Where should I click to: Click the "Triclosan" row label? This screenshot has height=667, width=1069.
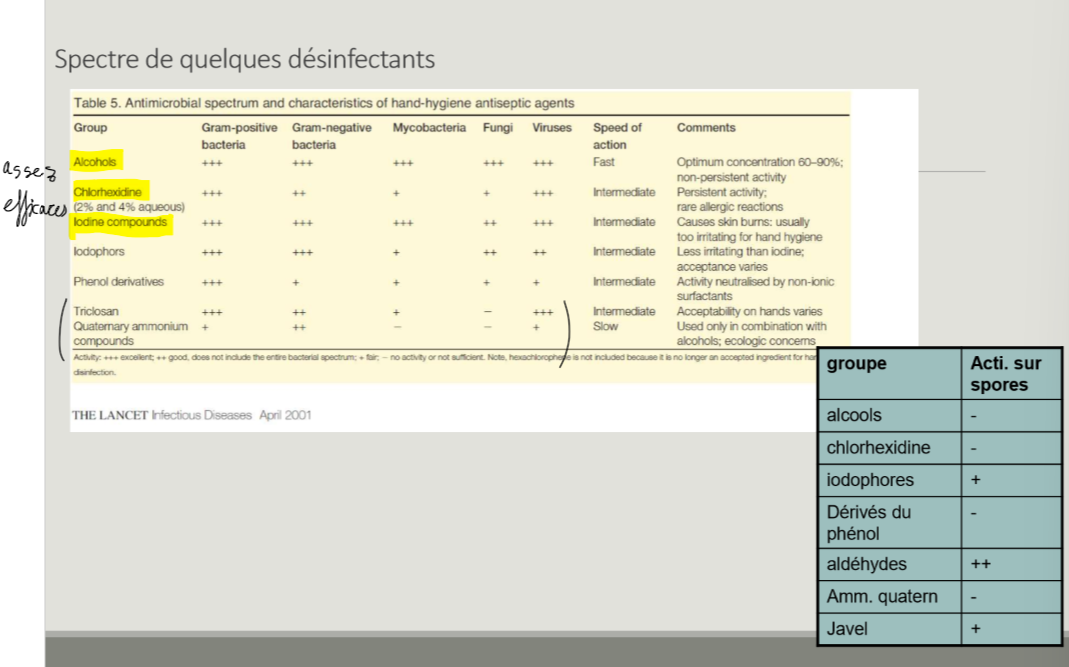click(x=96, y=312)
